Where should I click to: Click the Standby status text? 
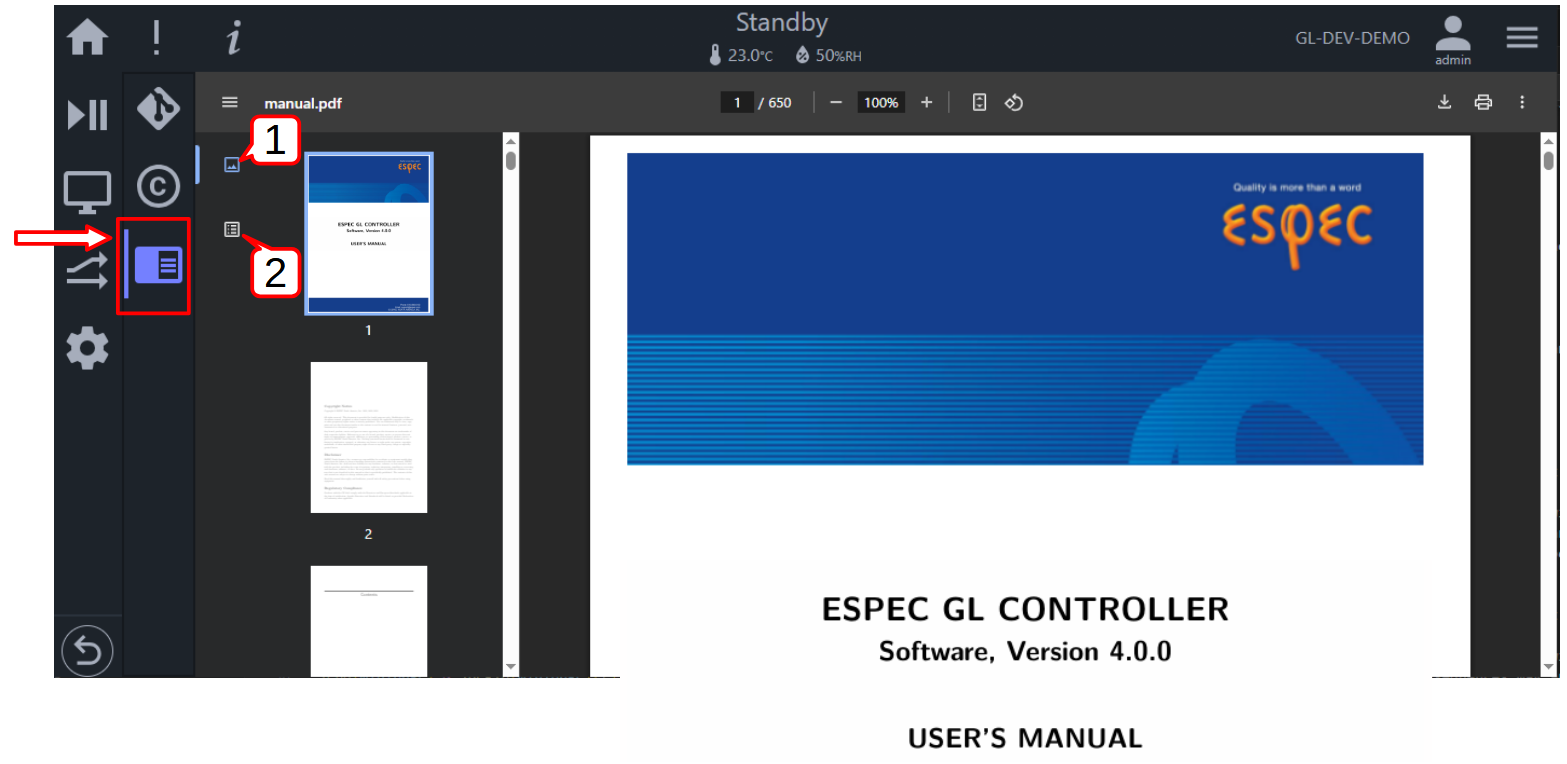[x=782, y=23]
